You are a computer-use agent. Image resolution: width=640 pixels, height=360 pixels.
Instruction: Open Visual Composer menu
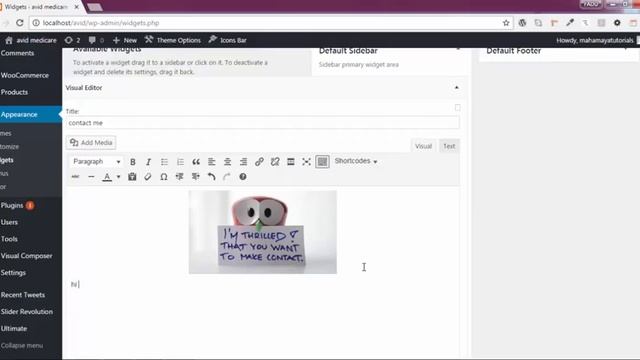[27, 256]
